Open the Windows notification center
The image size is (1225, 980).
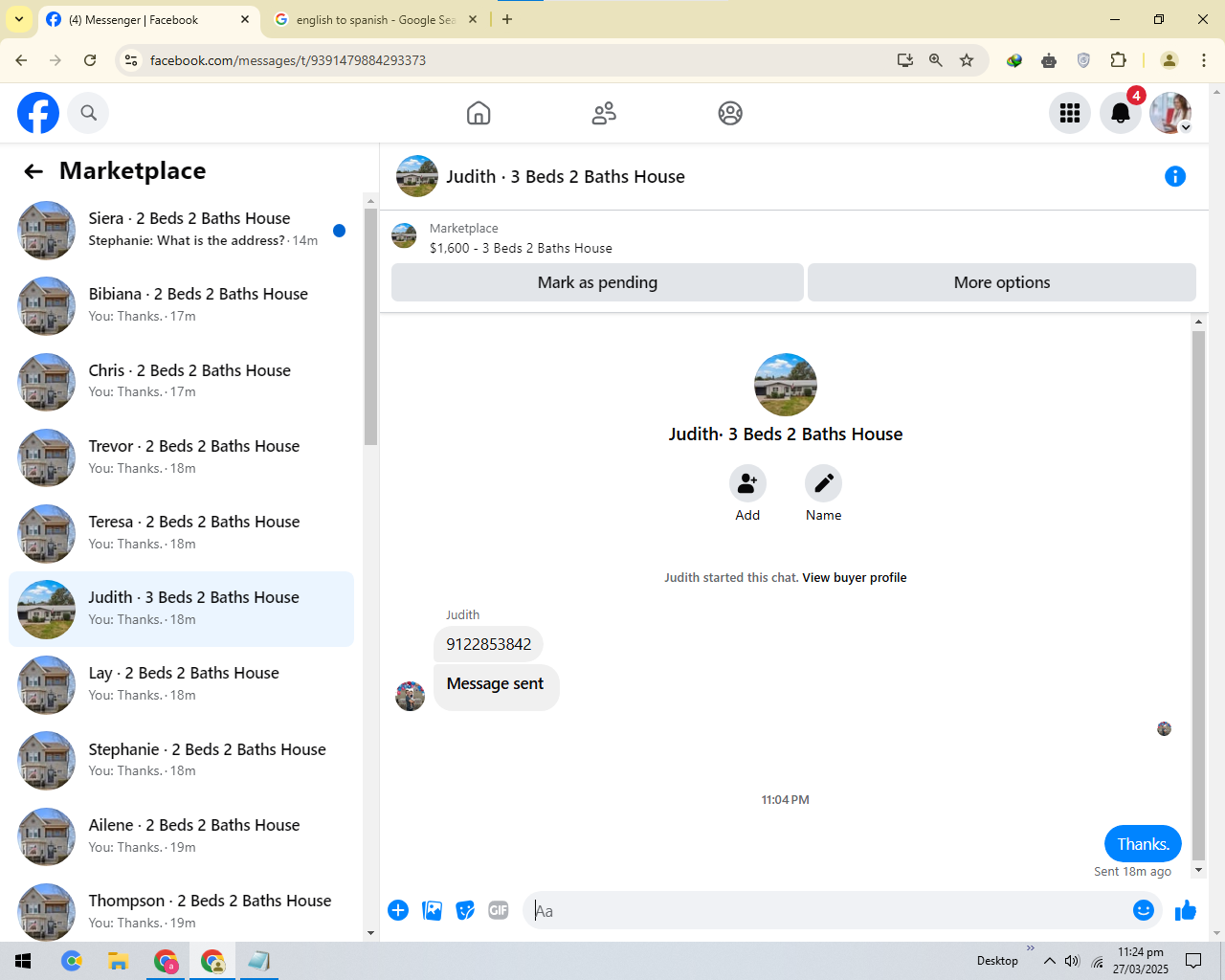tap(1193, 961)
